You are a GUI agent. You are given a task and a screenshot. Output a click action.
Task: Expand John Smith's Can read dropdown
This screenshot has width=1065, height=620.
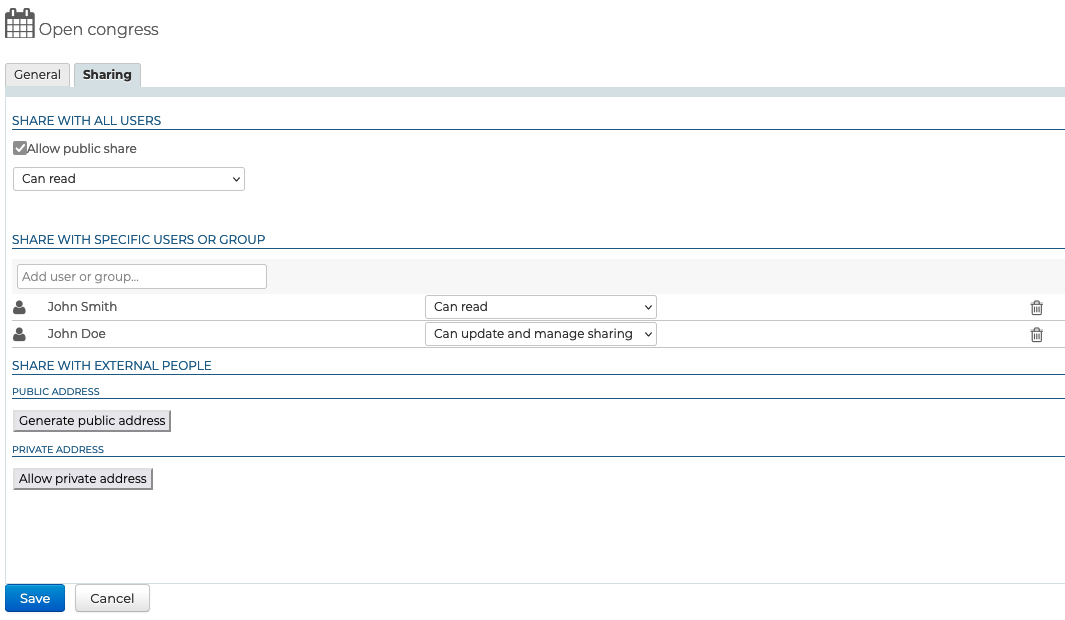point(540,307)
